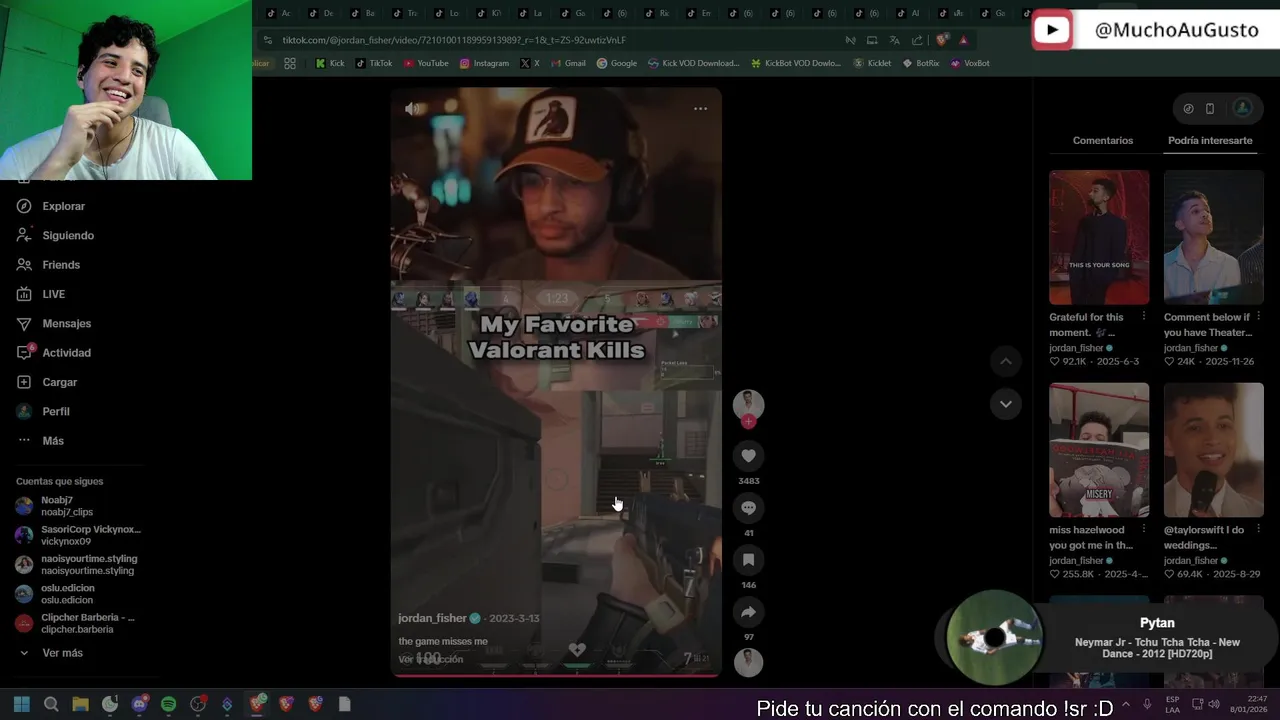Screen dimensions: 1280x720
Task: Open options dots for 'Comment below' video
Action: tap(1259, 317)
